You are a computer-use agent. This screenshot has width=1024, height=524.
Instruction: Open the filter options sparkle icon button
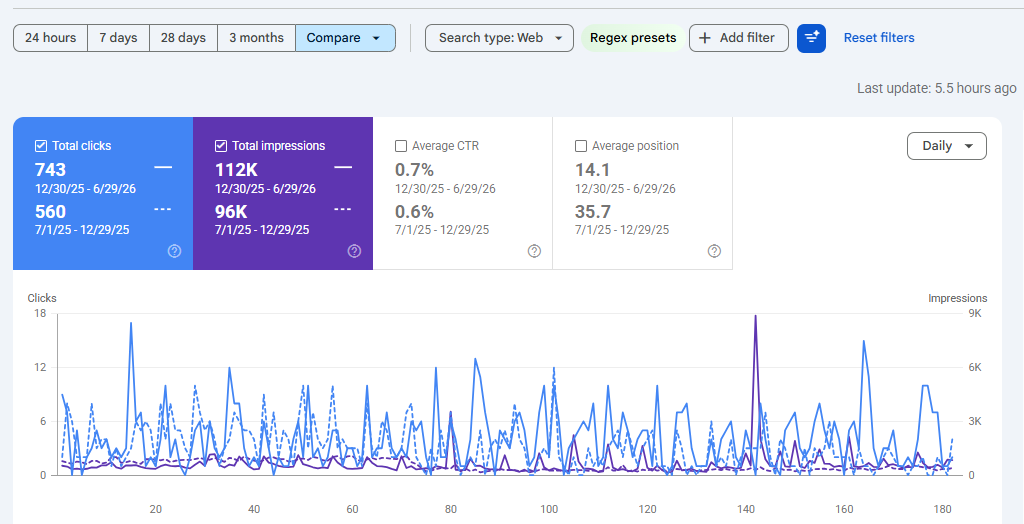tap(811, 38)
